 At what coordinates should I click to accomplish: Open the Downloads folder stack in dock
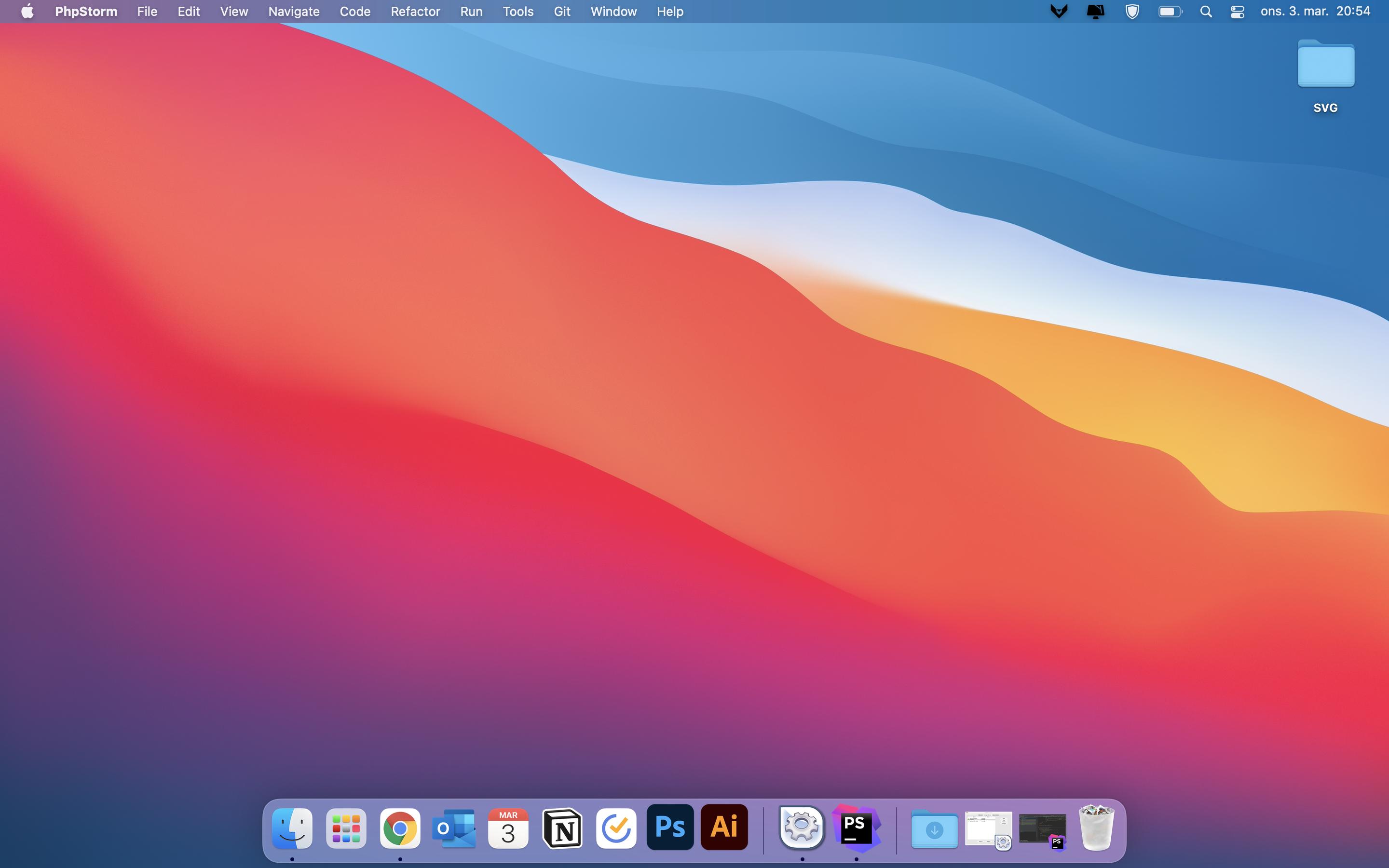[934, 828]
